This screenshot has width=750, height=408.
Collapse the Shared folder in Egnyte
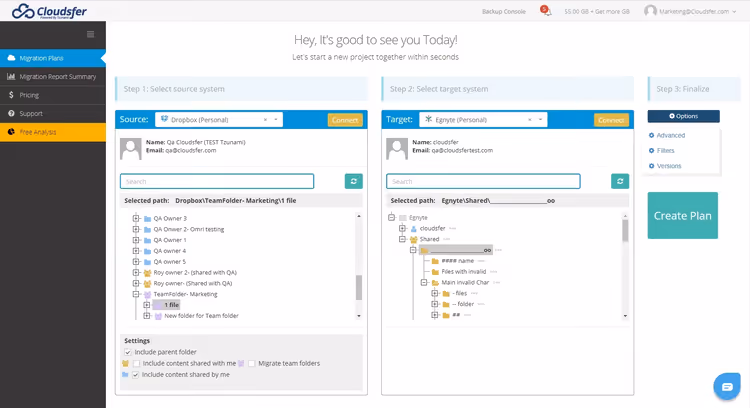(402, 239)
